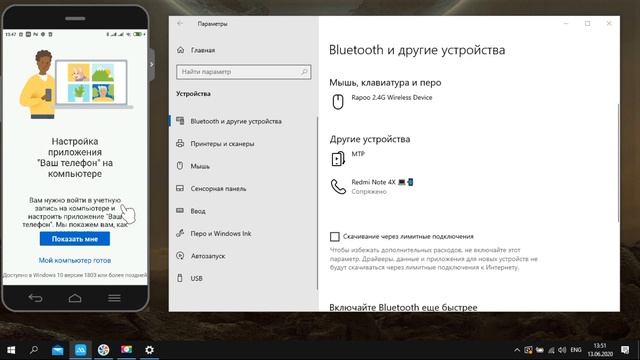The height and width of the screenshot is (360, 640).
Task: Open the taskbar clock and date
Action: tap(600, 350)
